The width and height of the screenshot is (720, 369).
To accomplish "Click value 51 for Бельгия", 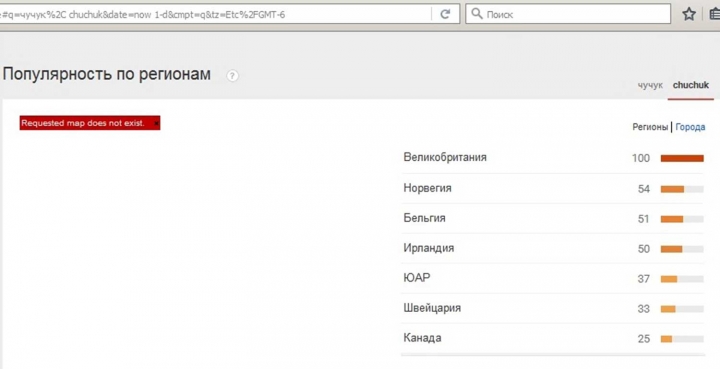I will tap(644, 219).
